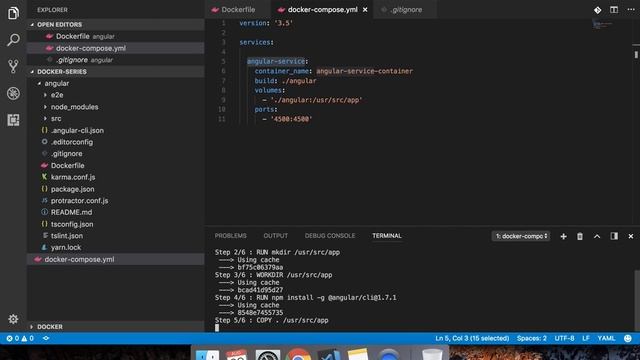Select .gitignore in Open Editors list
Screen dimensions: 640x360
coord(116,60)
